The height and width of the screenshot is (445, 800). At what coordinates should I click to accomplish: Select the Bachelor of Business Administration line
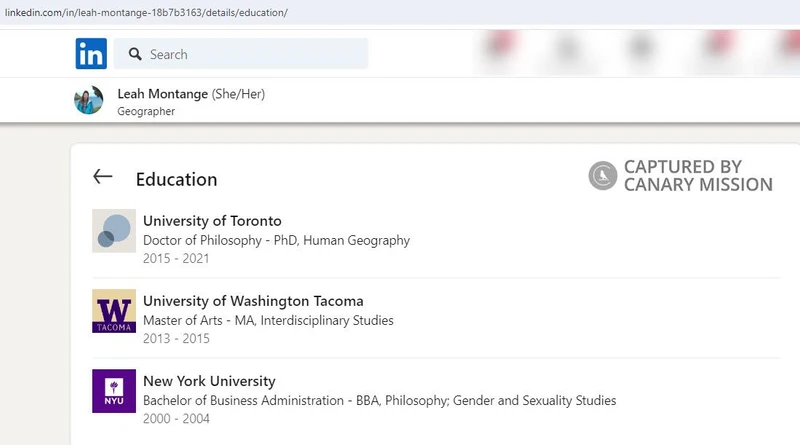(x=380, y=401)
